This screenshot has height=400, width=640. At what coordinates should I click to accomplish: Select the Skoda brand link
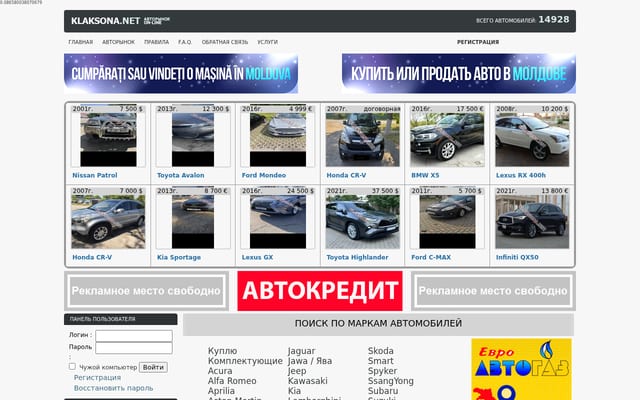[381, 351]
